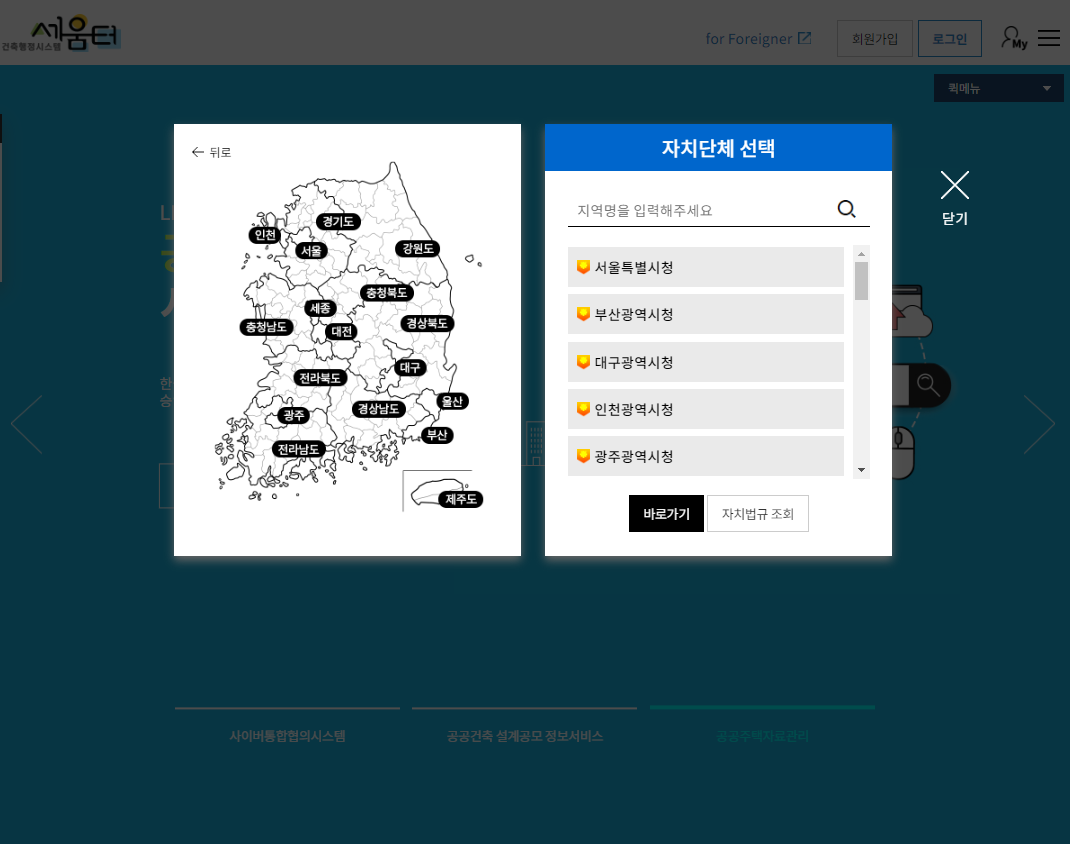The width and height of the screenshot is (1070, 844).
Task: Open the My page user icon
Action: point(1014,38)
